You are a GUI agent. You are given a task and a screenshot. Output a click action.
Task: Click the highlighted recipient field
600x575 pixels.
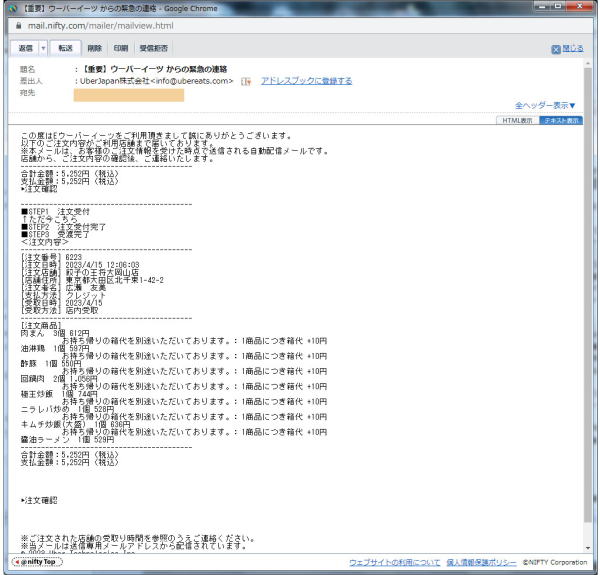tap(129, 95)
